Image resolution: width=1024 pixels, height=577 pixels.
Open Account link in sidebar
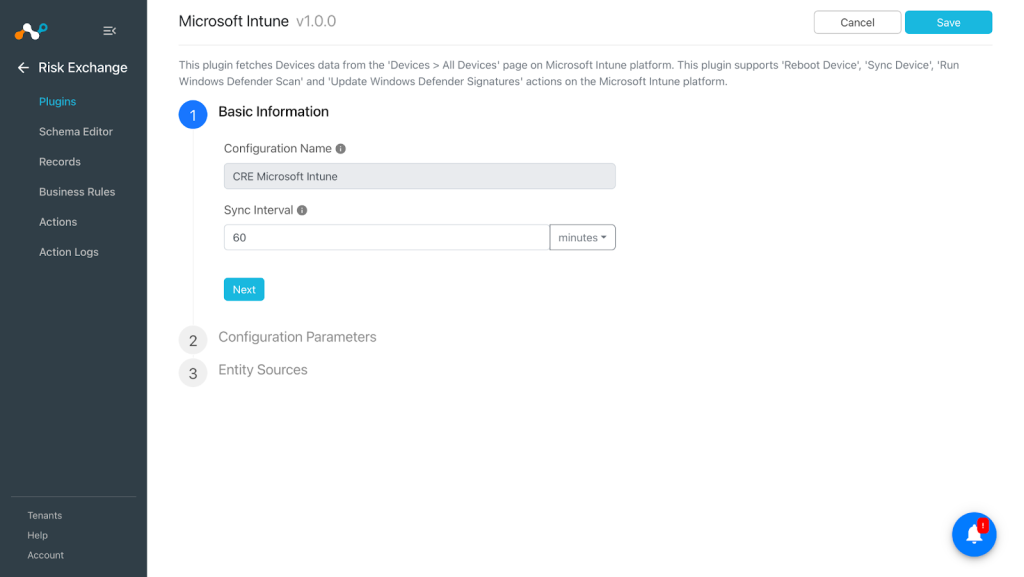(46, 555)
